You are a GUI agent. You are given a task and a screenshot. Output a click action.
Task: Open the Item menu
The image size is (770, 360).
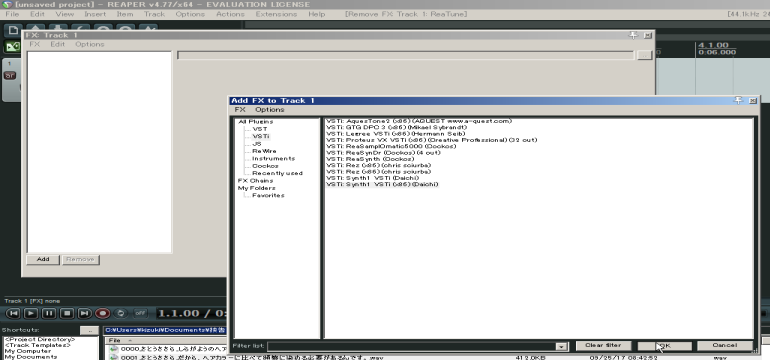(x=125, y=14)
